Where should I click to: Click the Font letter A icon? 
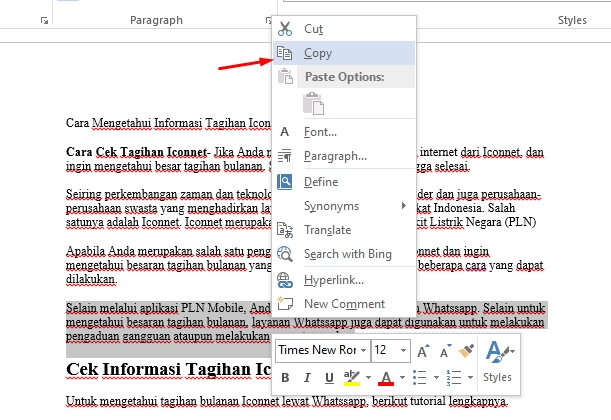(x=284, y=132)
